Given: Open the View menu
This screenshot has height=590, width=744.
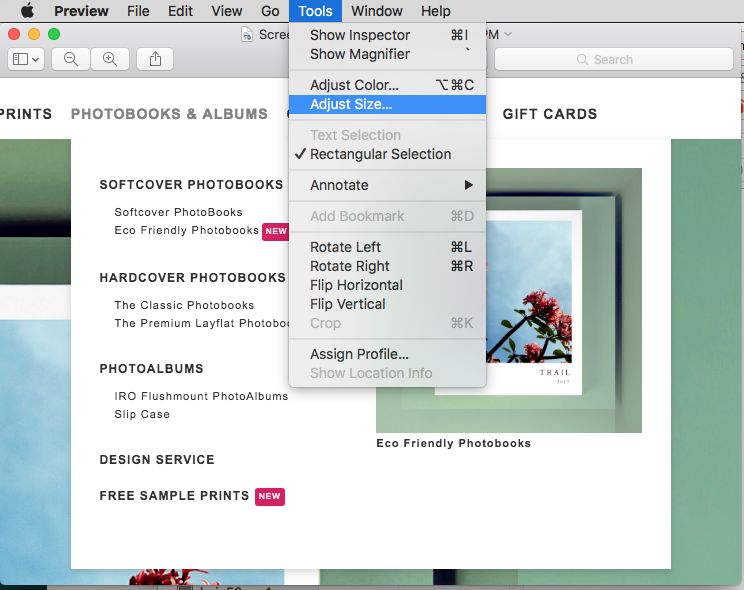Looking at the screenshot, I should click(x=227, y=11).
